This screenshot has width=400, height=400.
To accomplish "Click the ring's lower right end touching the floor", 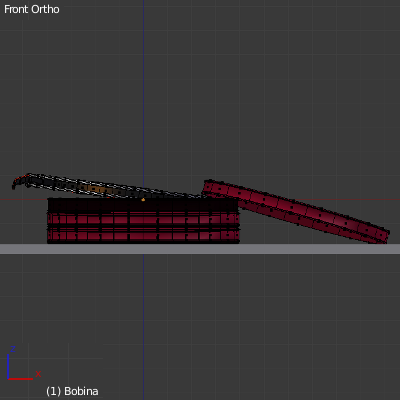I will (x=380, y=236).
